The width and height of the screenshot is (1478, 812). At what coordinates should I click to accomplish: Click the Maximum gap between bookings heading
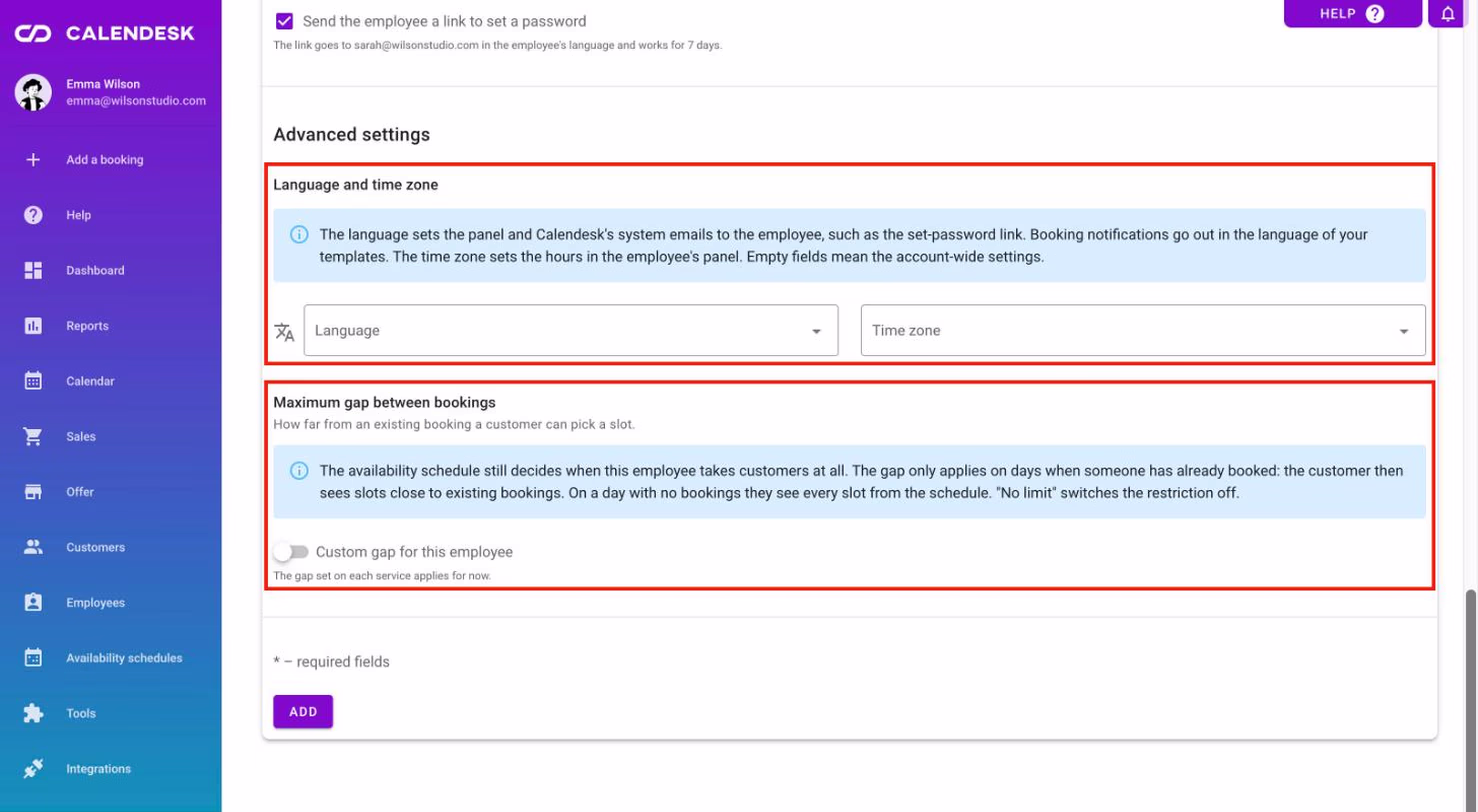[385, 403]
